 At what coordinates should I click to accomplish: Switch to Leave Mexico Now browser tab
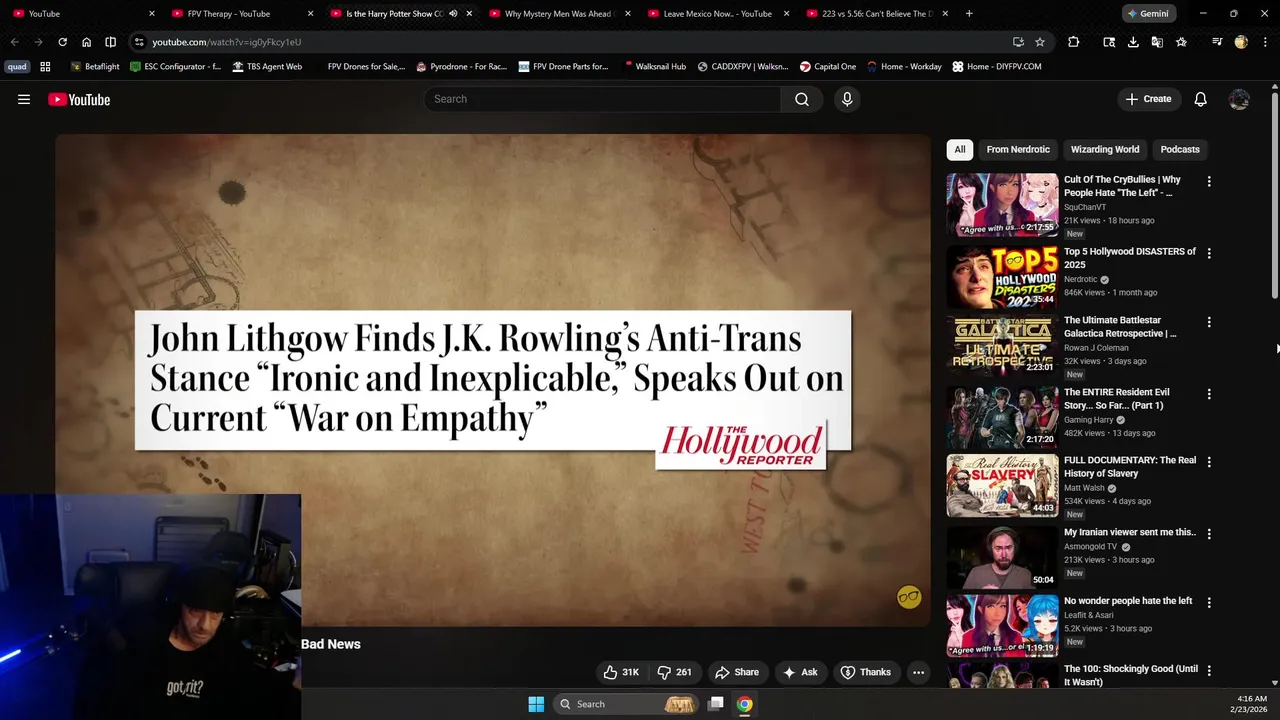click(x=716, y=14)
